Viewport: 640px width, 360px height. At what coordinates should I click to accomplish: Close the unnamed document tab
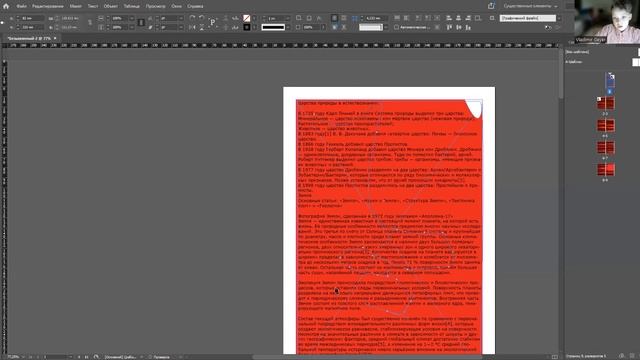click(55, 38)
